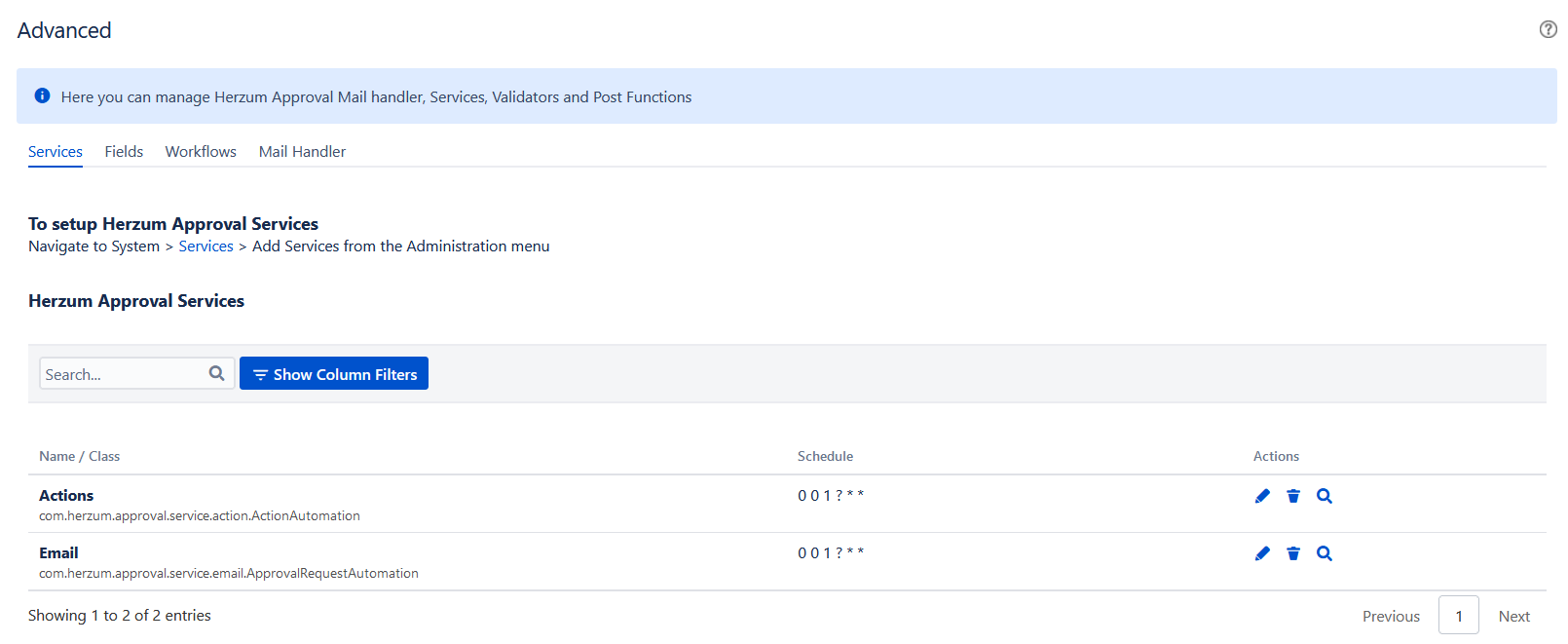The image size is (1568, 644).
Task: Click the edit pencil for Actions service
Action: (x=1262, y=496)
